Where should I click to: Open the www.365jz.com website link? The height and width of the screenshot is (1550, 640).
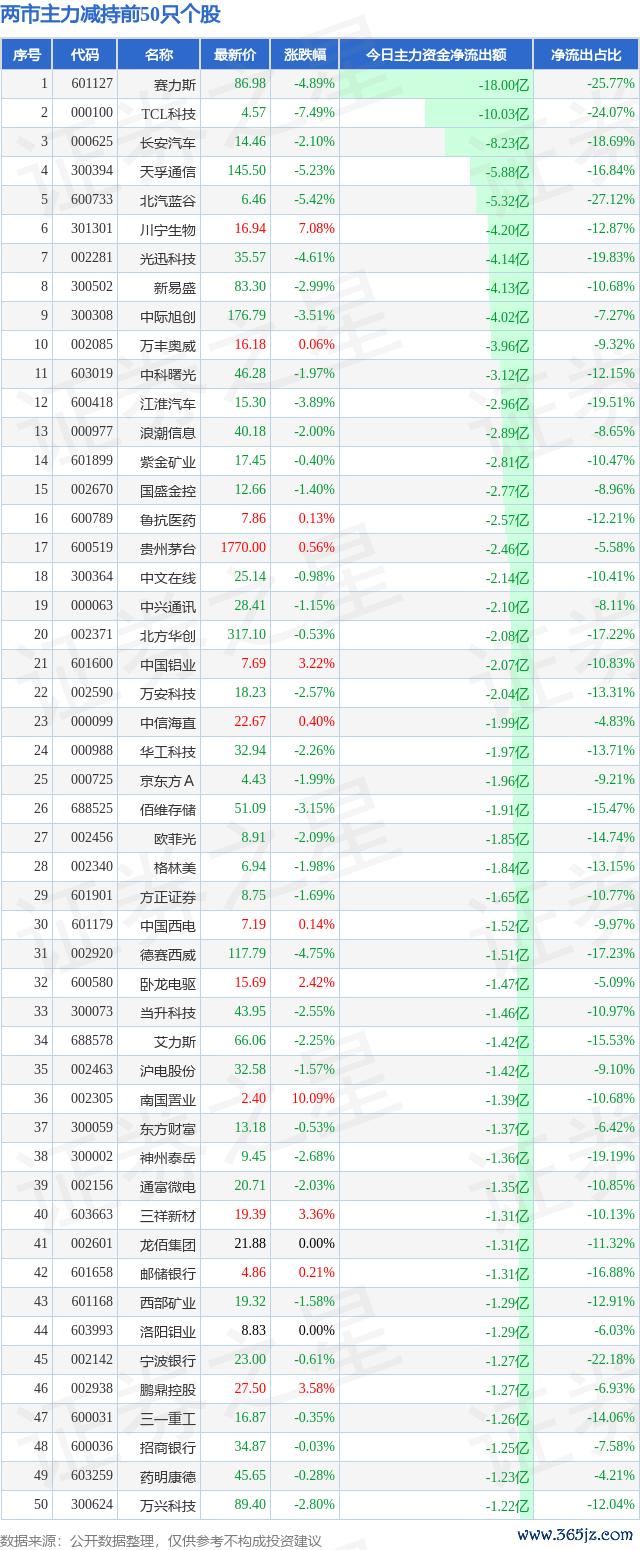575,1535
